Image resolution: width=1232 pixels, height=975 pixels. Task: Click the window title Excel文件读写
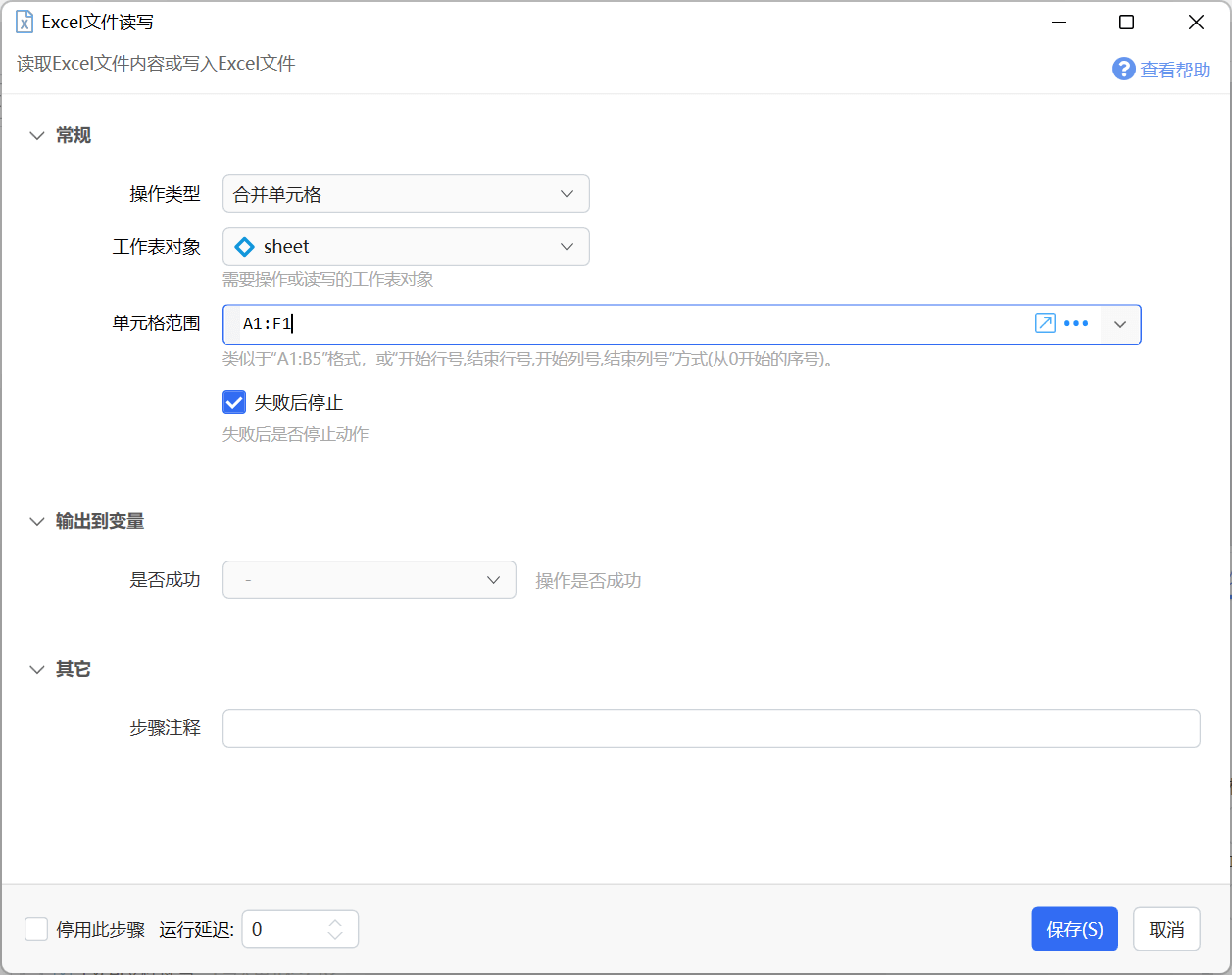(x=97, y=22)
